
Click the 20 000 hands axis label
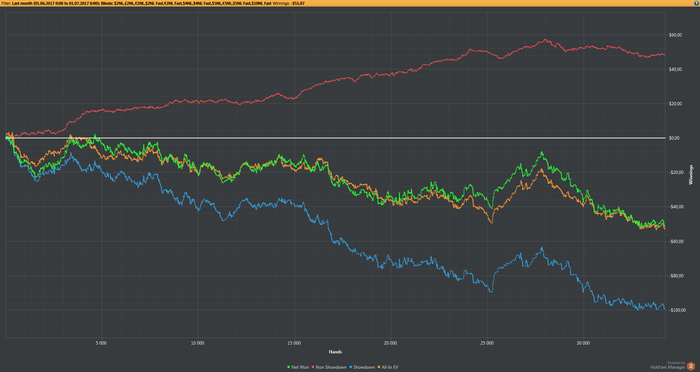(x=390, y=343)
